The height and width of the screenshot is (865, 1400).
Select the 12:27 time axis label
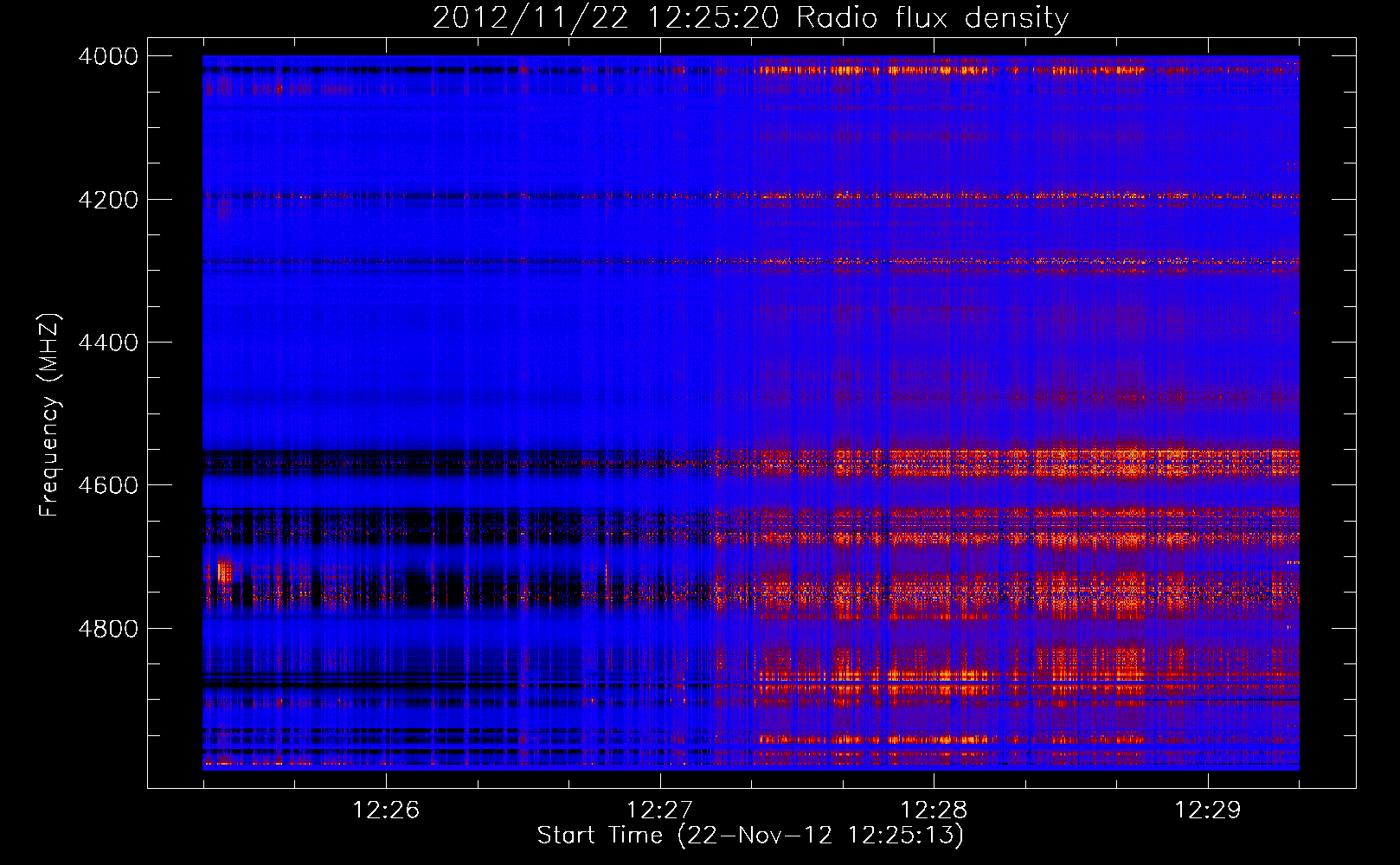(x=660, y=810)
